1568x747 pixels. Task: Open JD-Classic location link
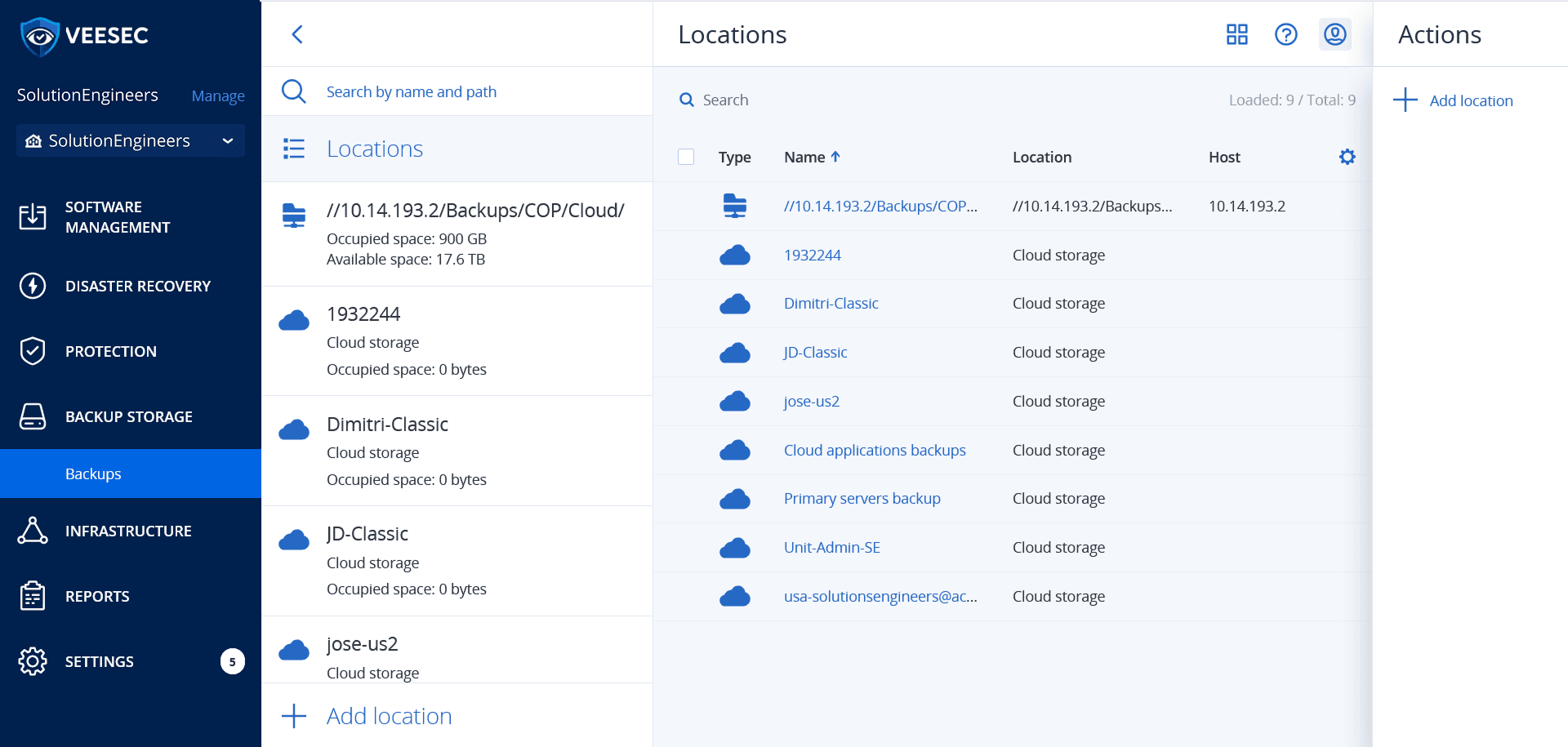coord(815,352)
